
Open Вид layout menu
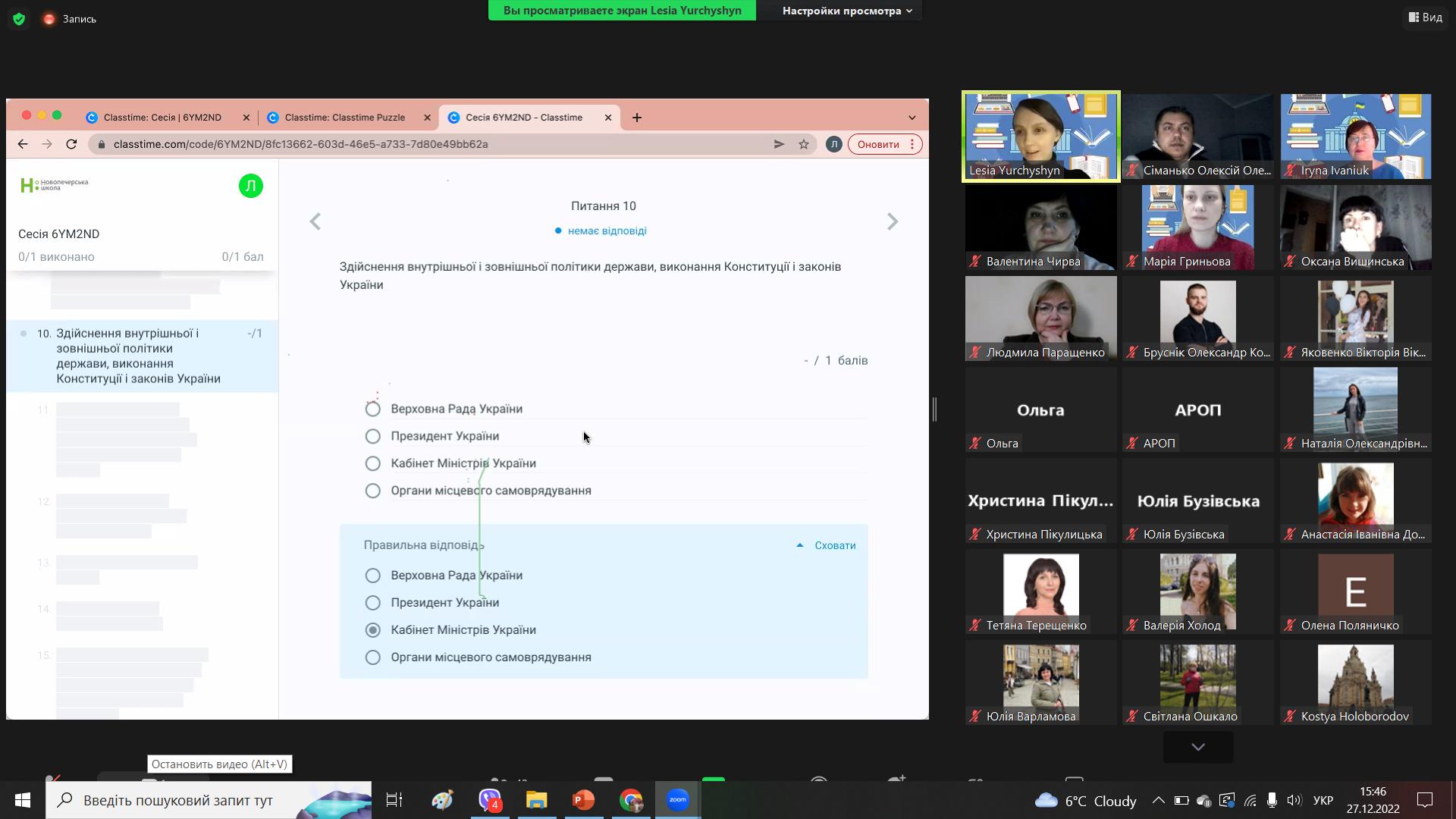pos(1426,17)
